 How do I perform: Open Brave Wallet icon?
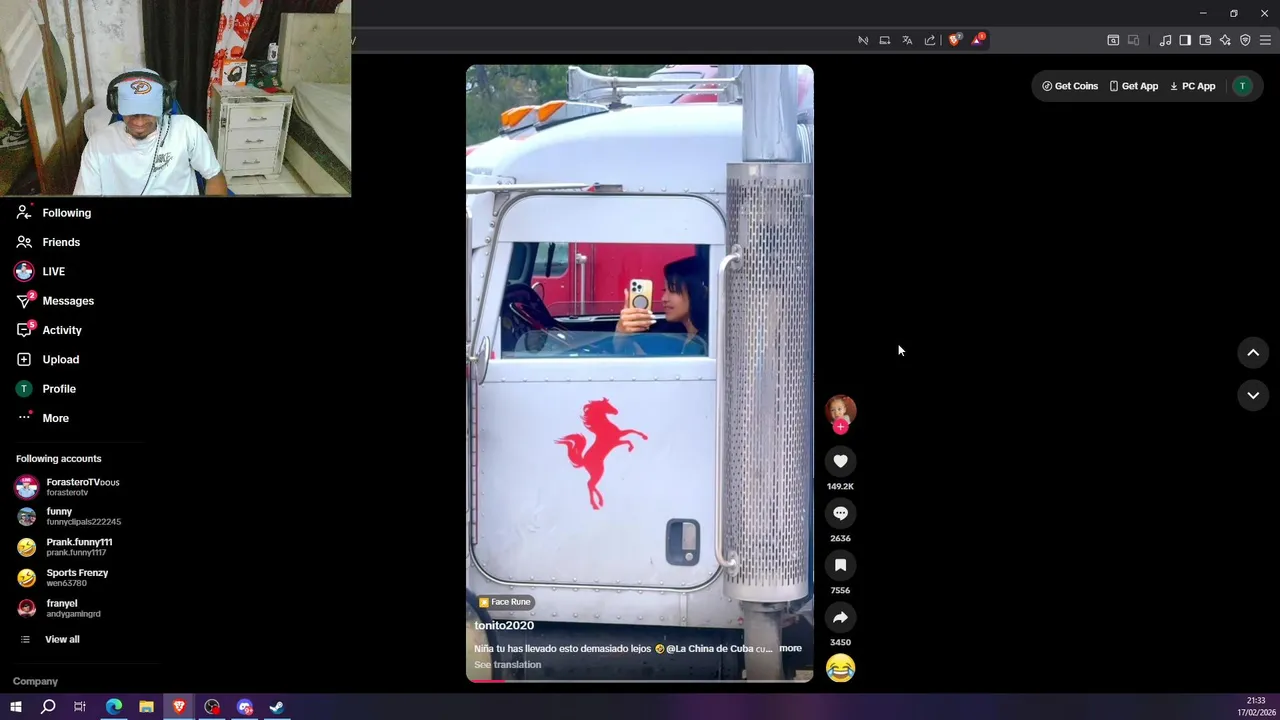pos(1205,40)
